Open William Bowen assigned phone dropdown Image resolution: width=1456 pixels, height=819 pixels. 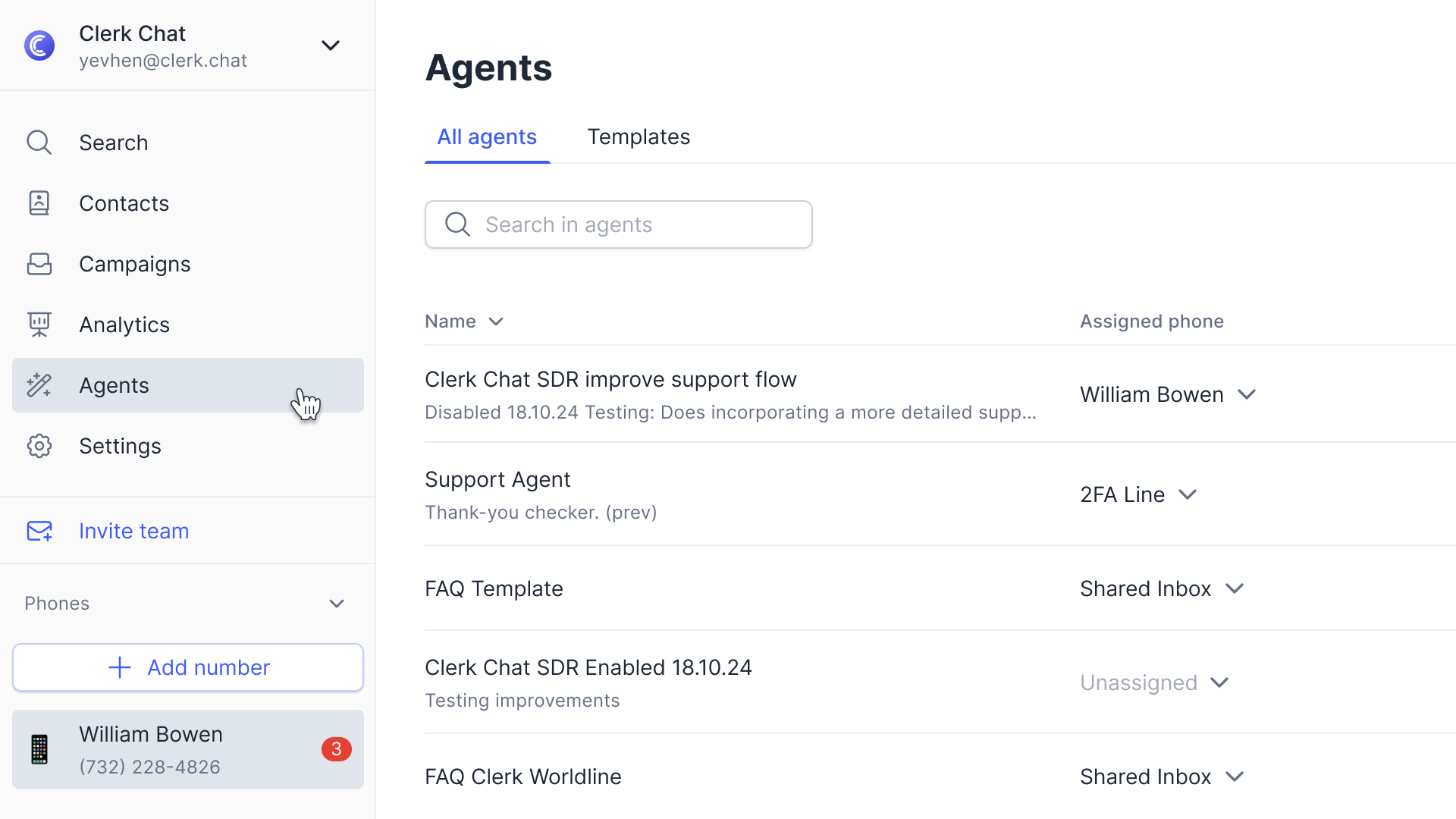click(x=1246, y=394)
